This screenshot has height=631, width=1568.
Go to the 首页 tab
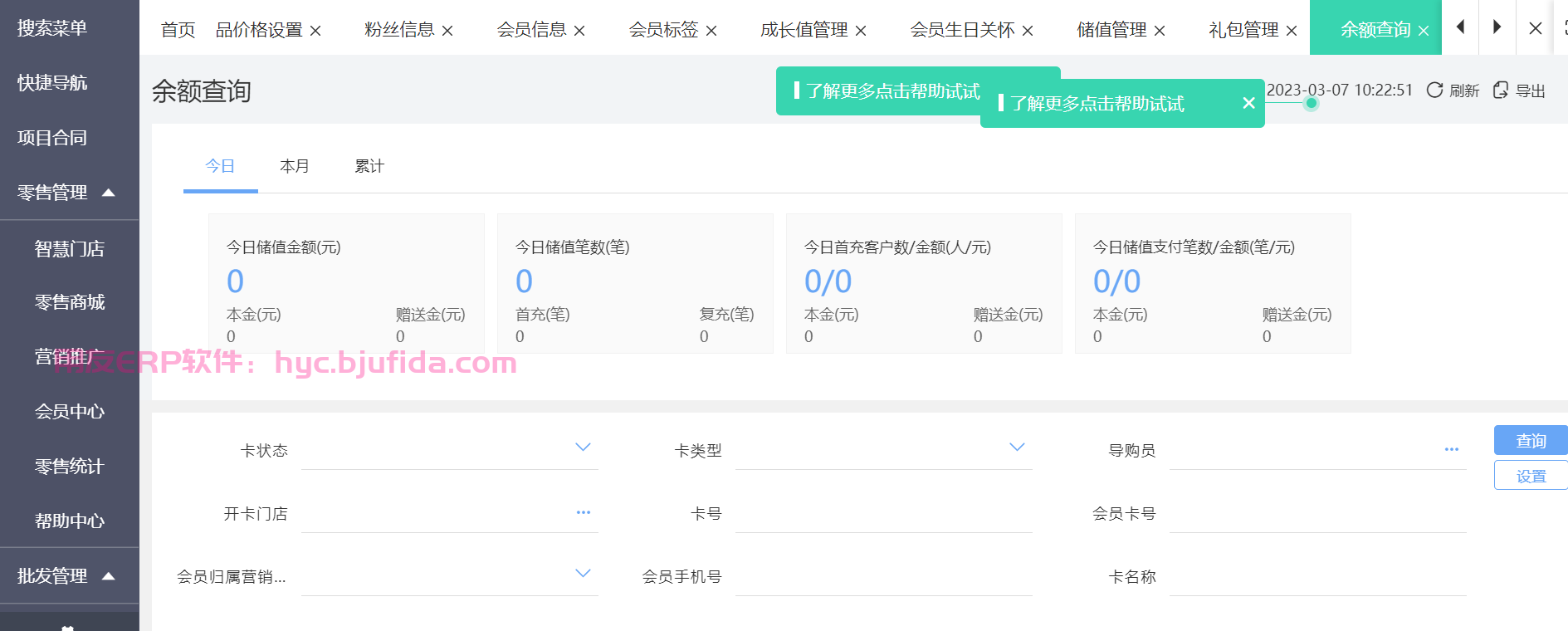[x=178, y=30]
